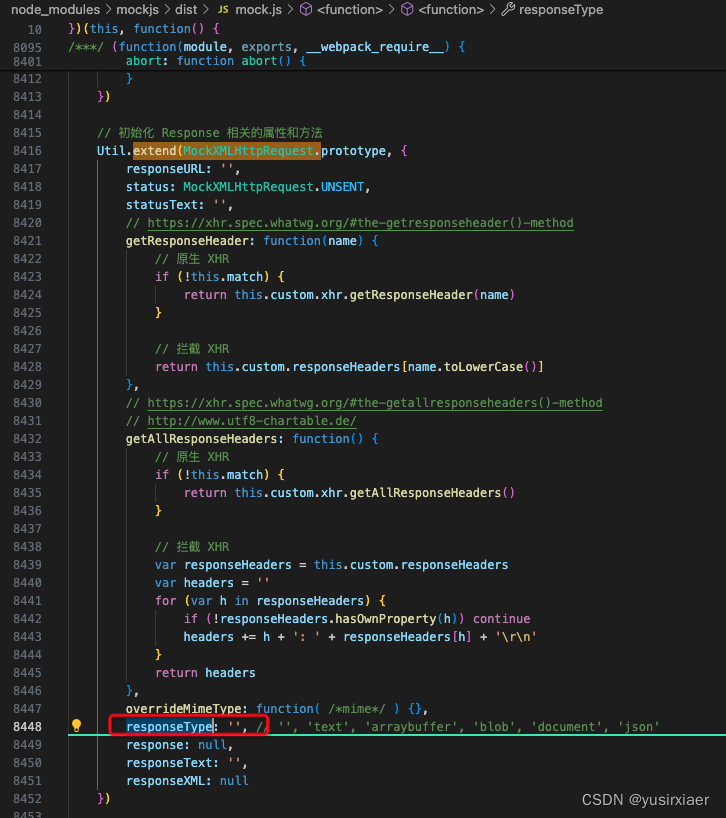Click 'prototype' on line 8416
This screenshot has height=818, width=726.
[353, 151]
